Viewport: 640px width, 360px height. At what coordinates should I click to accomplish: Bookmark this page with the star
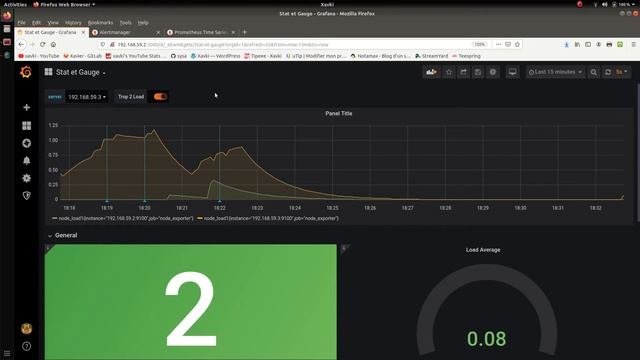pos(517,44)
